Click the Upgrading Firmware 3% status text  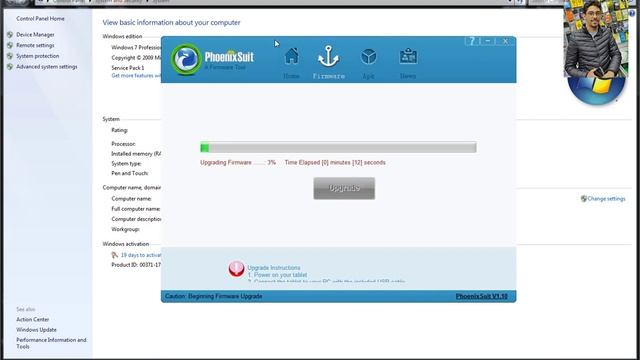tap(238, 162)
